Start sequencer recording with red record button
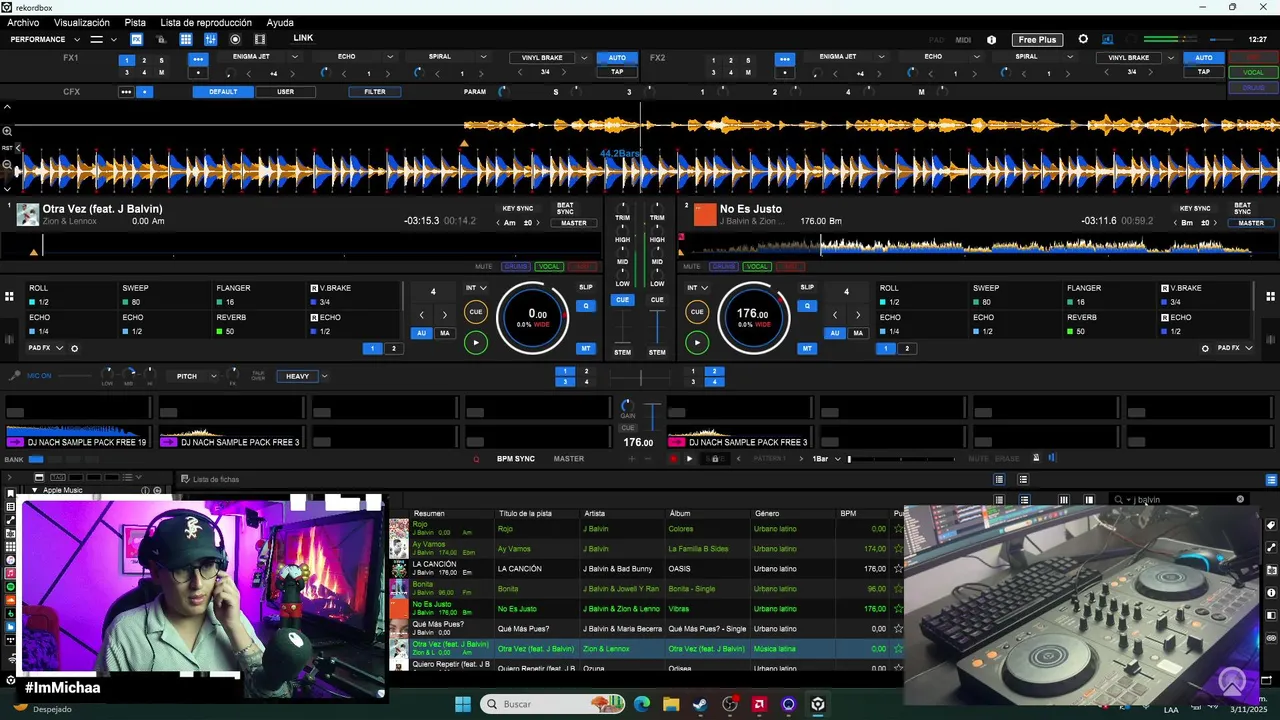 pyautogui.click(x=673, y=459)
